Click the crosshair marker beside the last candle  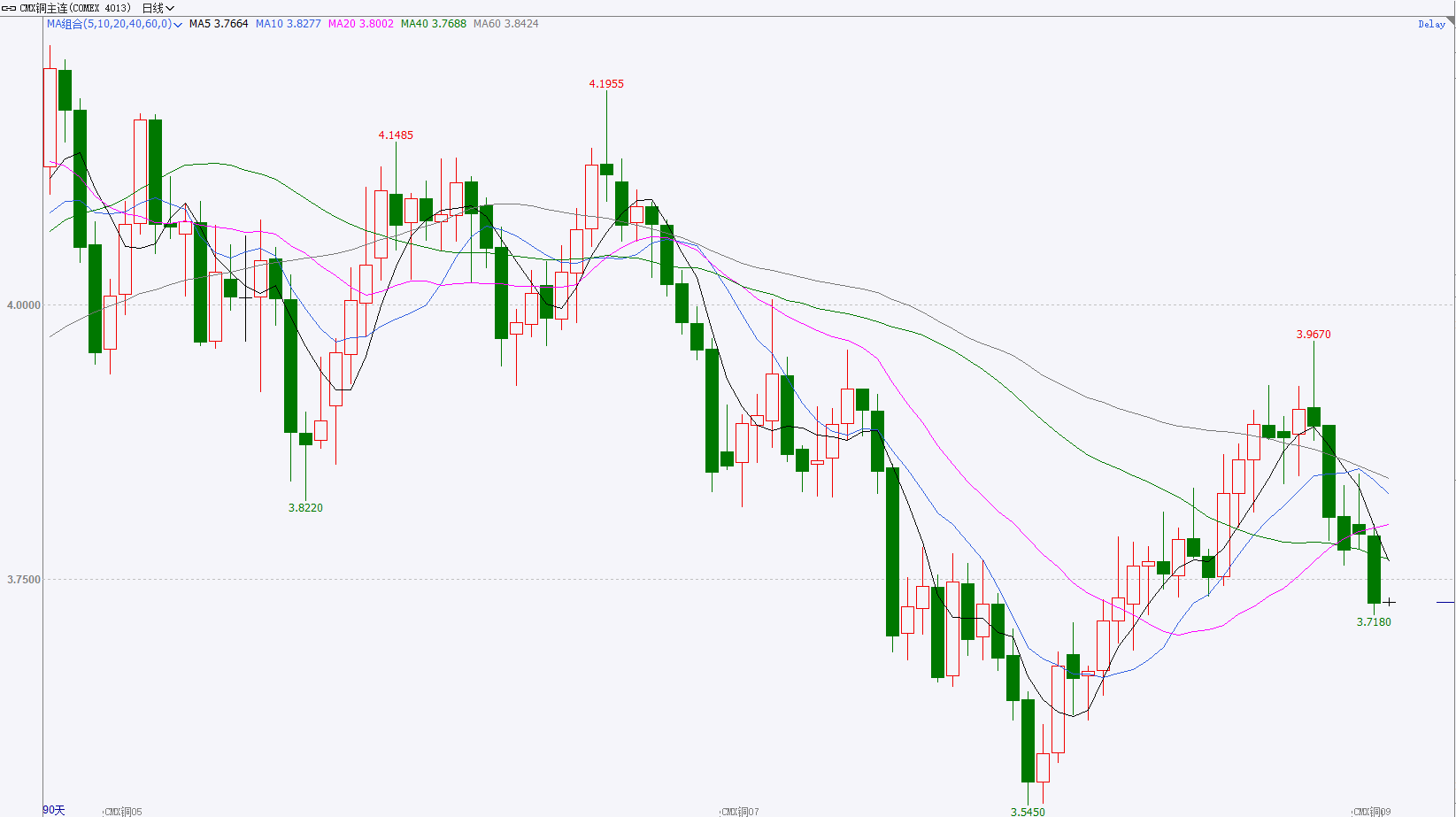click(x=1390, y=602)
